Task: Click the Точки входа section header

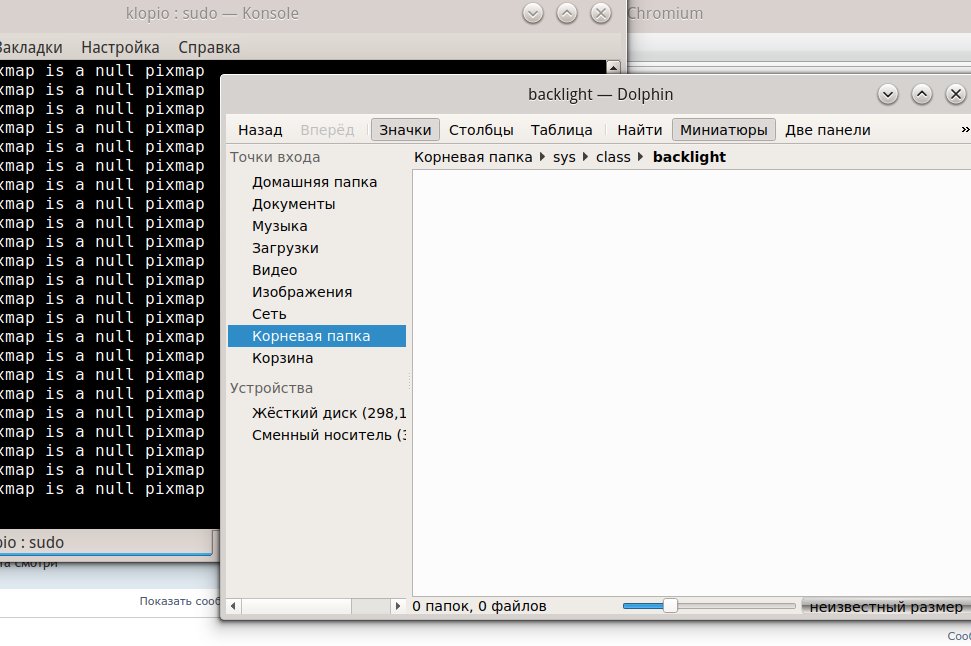Action: point(275,157)
